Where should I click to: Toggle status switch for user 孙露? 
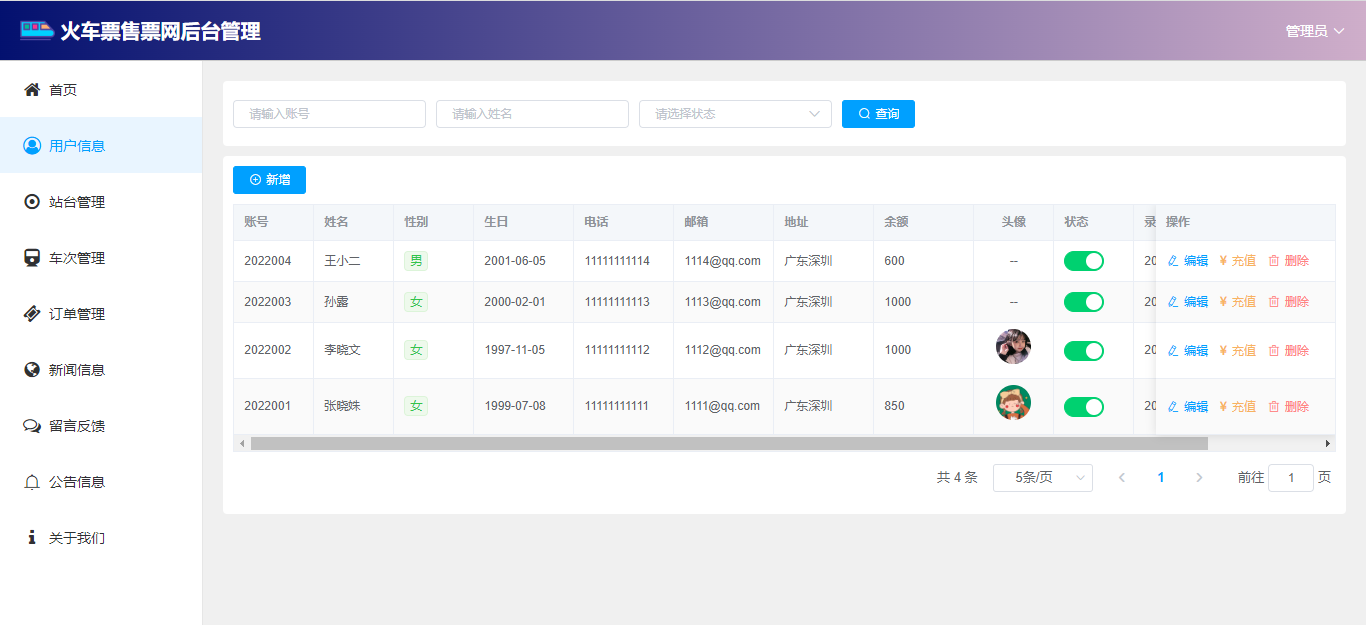coord(1083,302)
